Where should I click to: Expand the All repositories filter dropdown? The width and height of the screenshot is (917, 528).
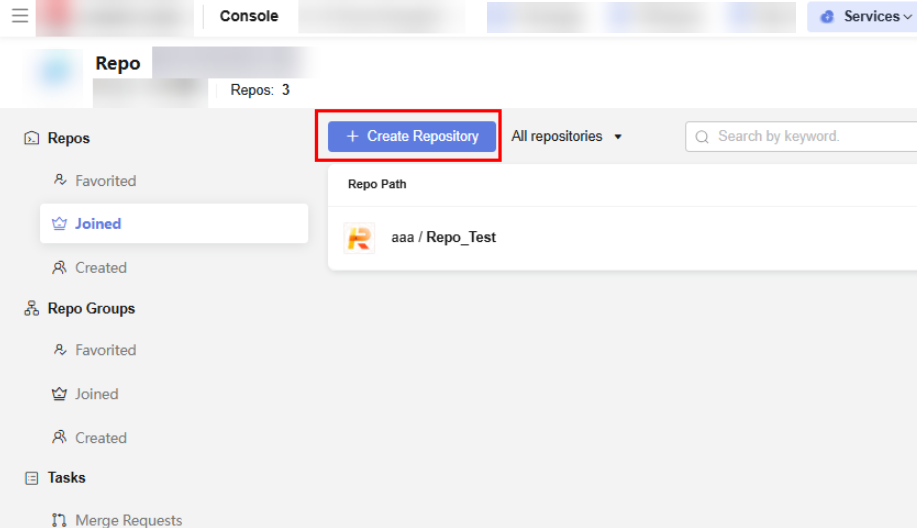click(x=567, y=137)
